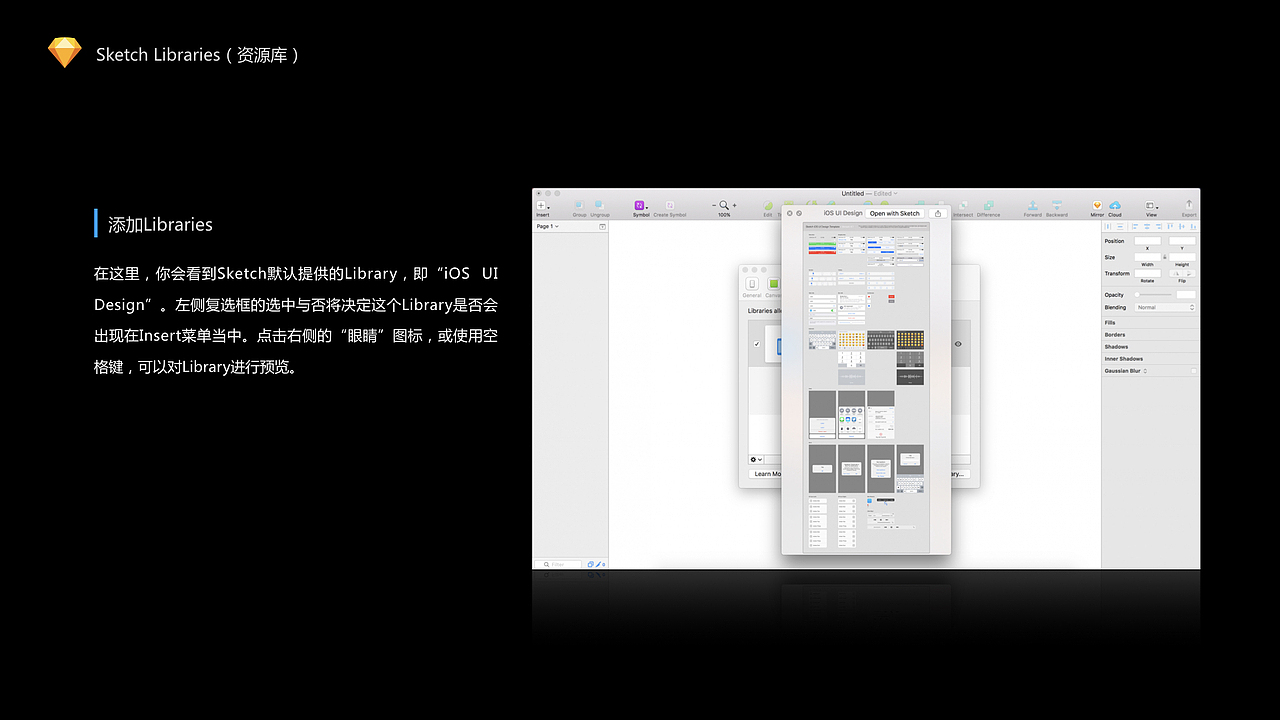Screen dimensions: 1280x720
Task: Open Sketch Cloud via the Cloud icon
Action: point(1115,206)
